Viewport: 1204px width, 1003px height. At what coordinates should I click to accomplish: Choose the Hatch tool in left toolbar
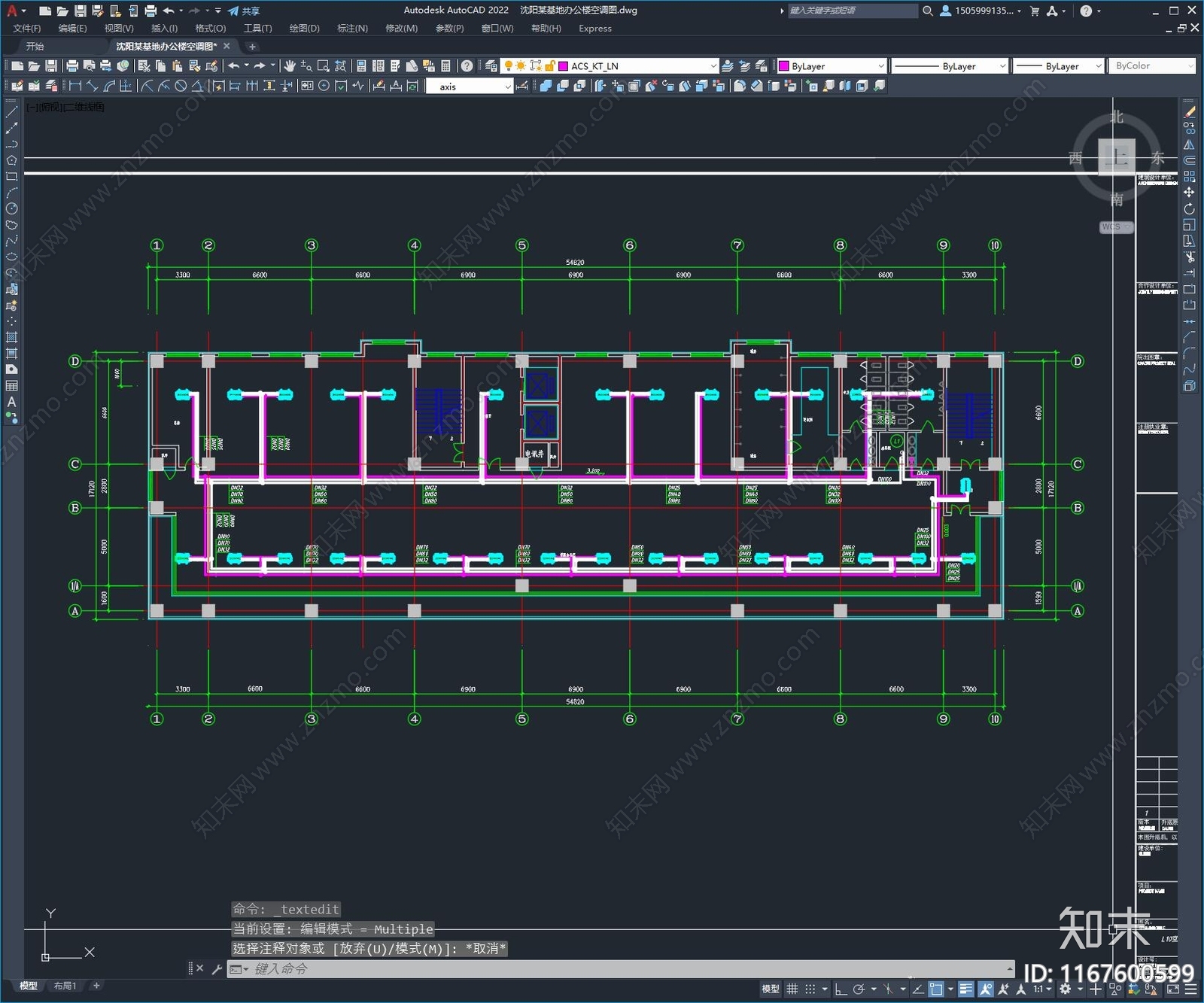(11, 337)
